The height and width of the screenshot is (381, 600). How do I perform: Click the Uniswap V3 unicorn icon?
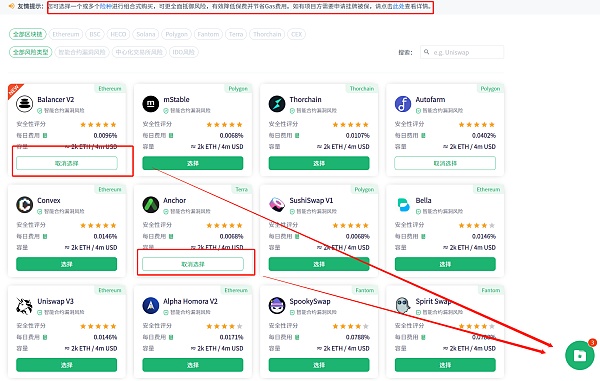click(x=24, y=306)
